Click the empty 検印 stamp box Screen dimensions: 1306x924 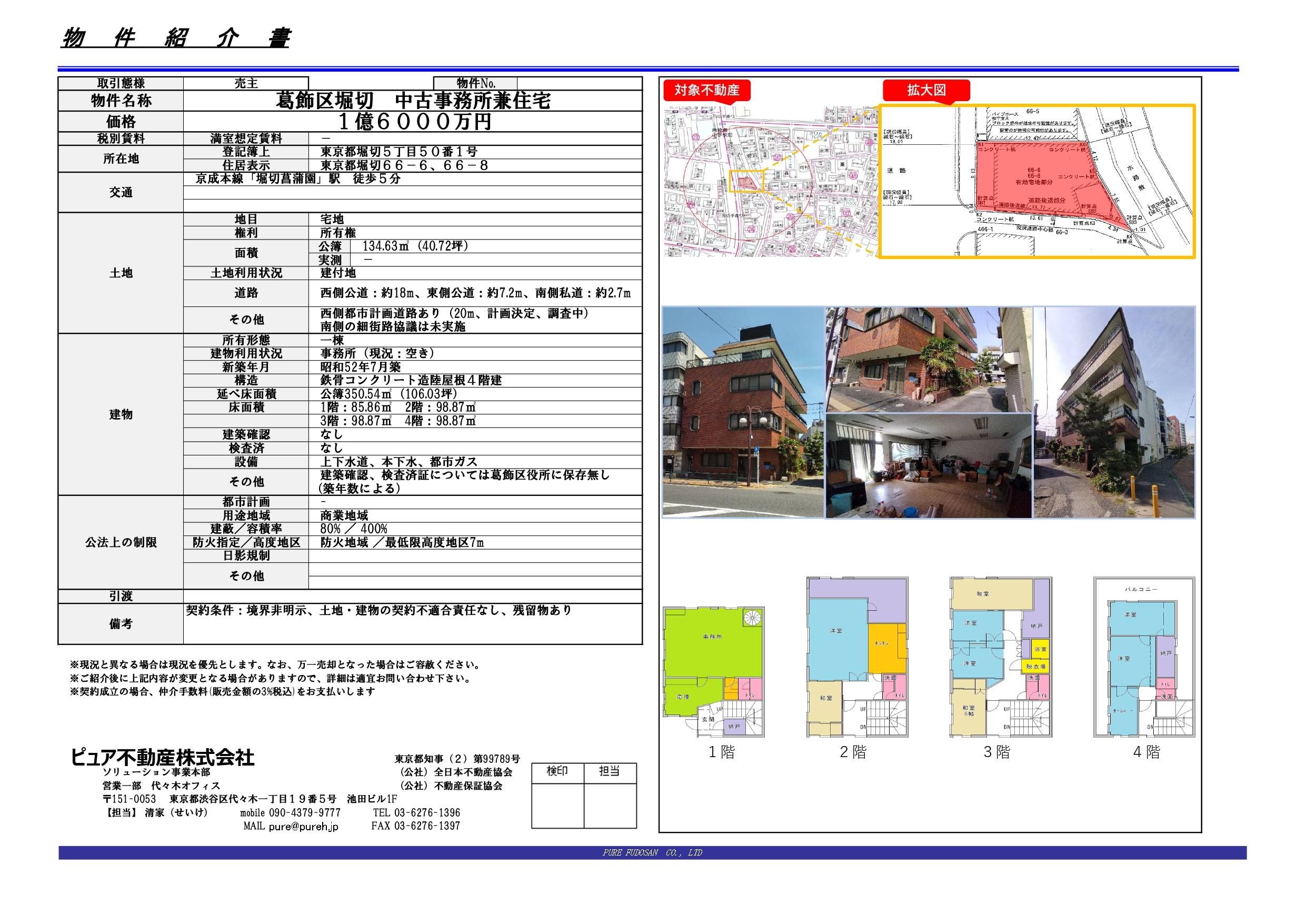557,805
